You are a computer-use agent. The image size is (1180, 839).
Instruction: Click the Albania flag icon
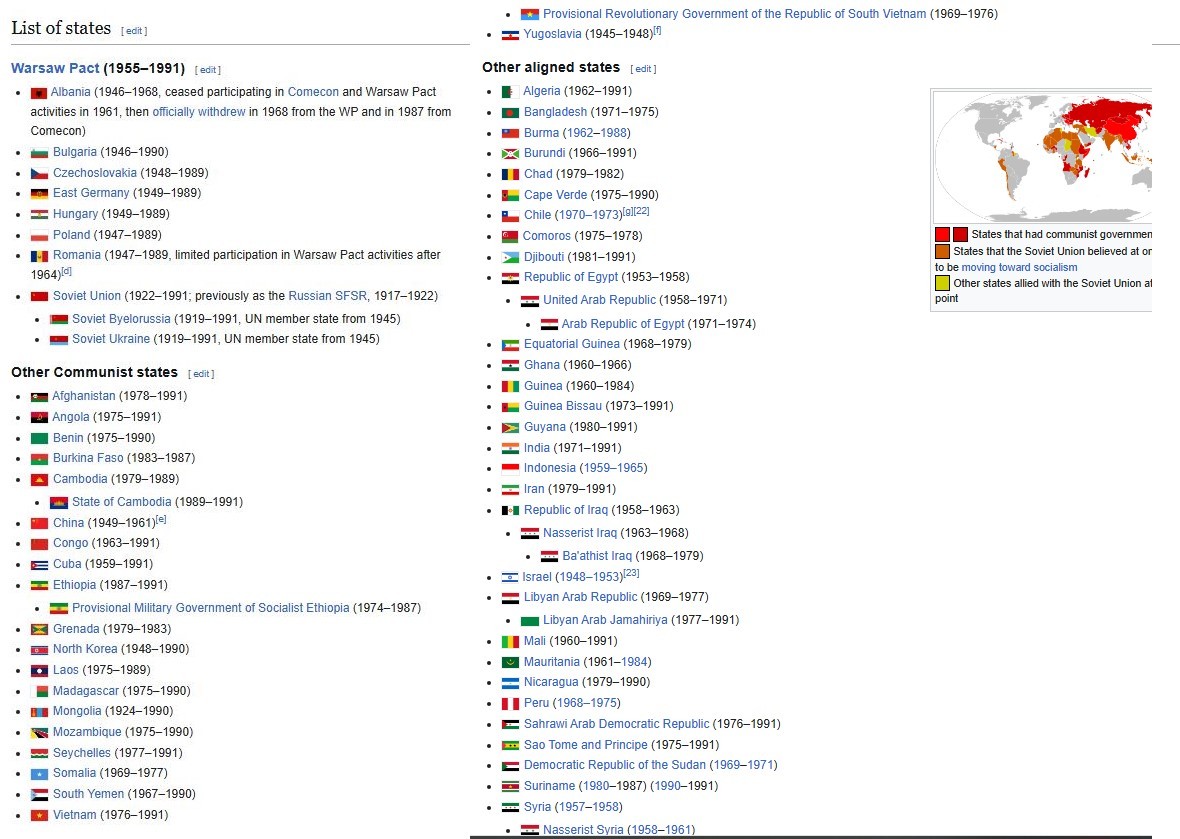(38, 93)
